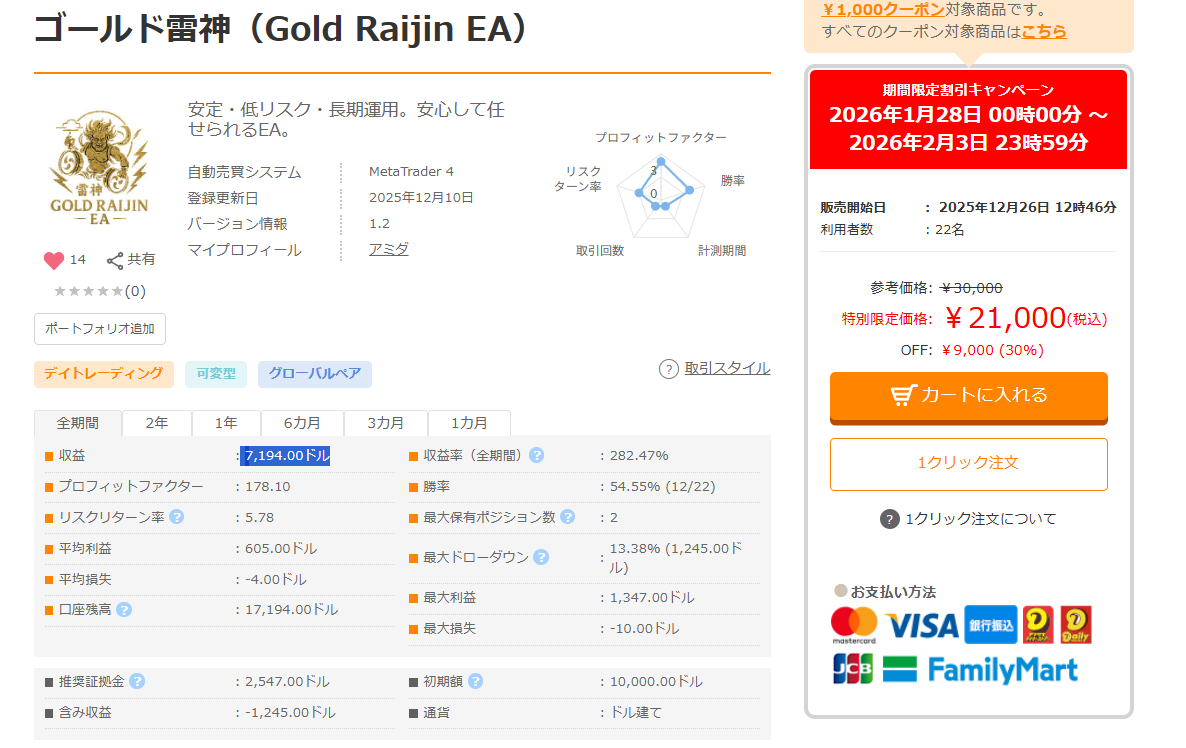Screen dimensions: 1186x748
Task: Click the ポートフォリオ追加 button
Action: [100, 329]
